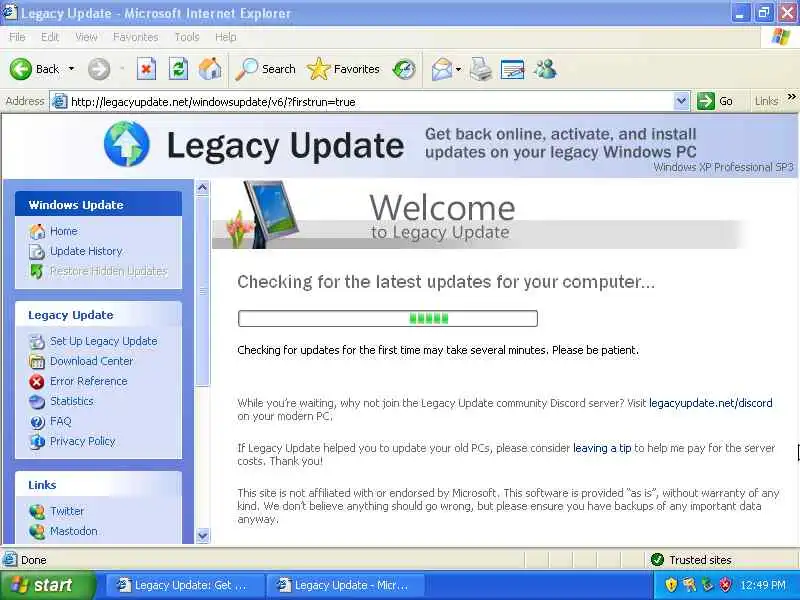Click the Mail toolbar icon

click(x=441, y=69)
